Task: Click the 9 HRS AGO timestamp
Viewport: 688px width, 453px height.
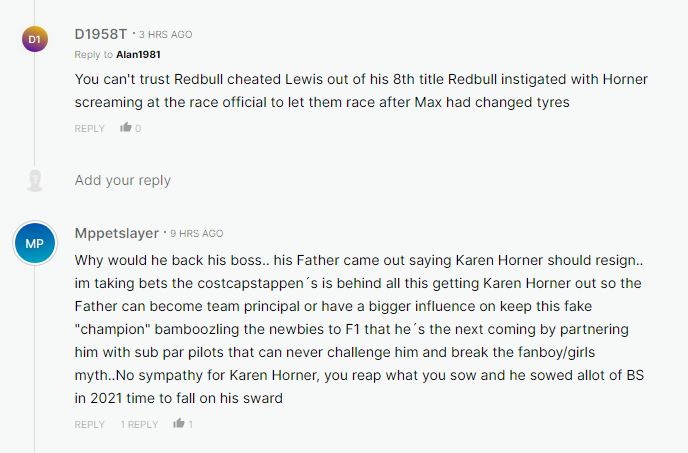Action: pyautogui.click(x=196, y=234)
